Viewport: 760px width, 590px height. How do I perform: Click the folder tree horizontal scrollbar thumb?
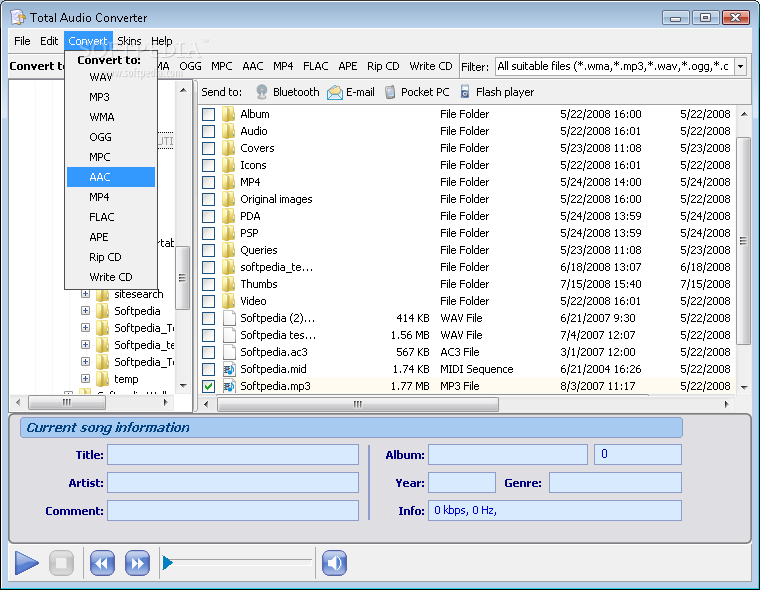66,402
